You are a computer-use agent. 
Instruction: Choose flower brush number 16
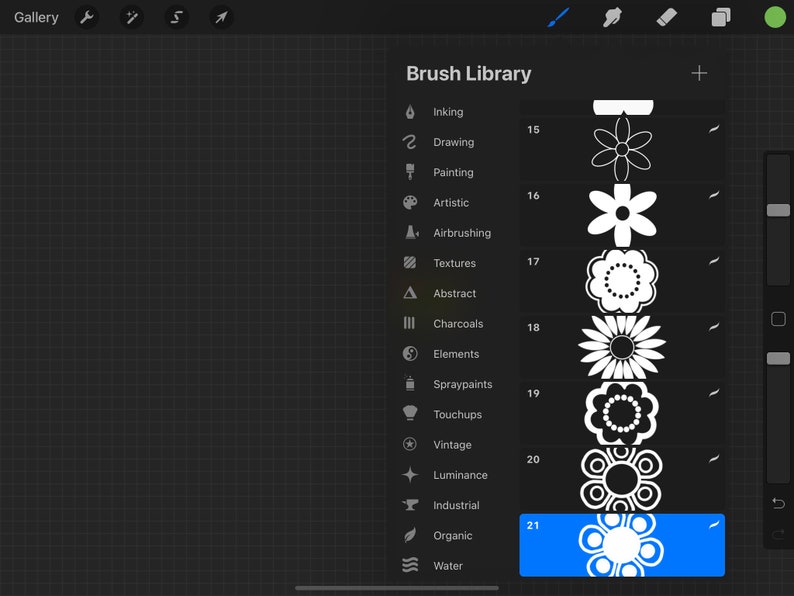[622, 215]
